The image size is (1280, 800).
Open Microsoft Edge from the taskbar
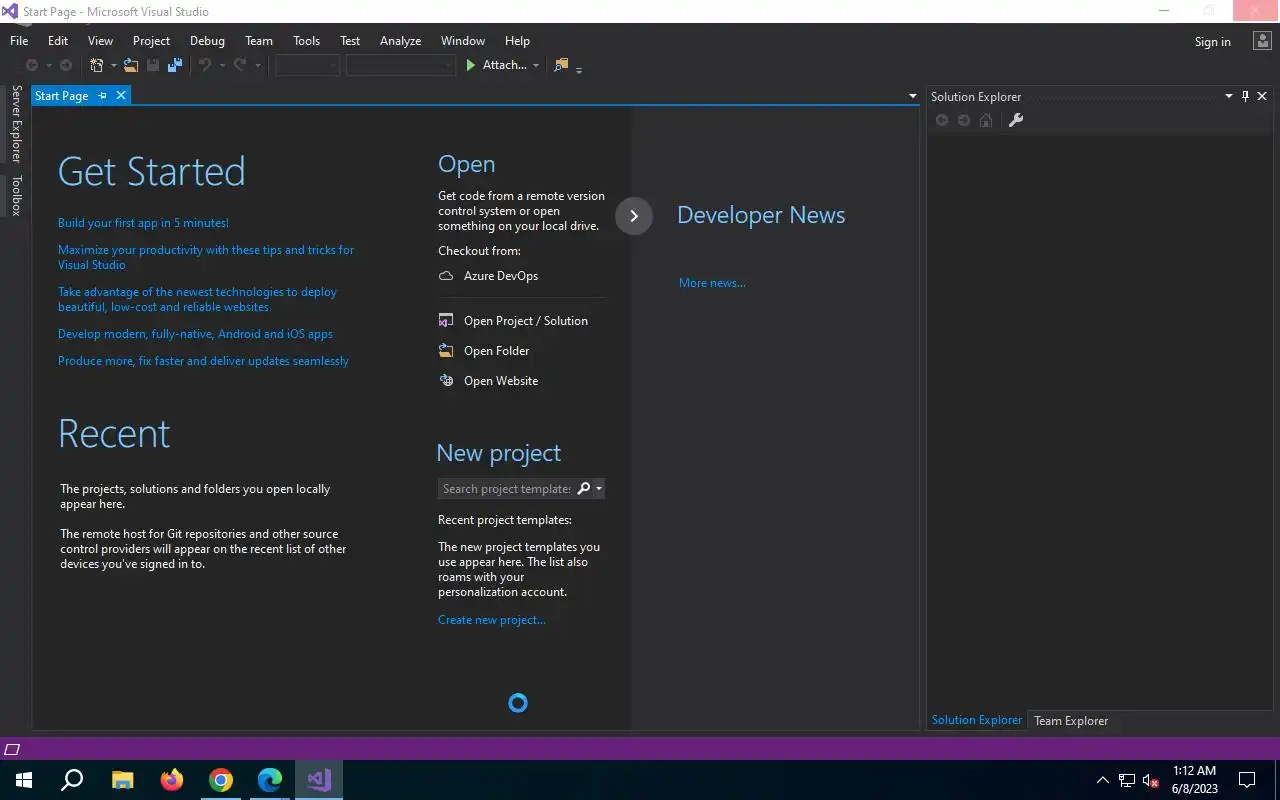coord(270,780)
